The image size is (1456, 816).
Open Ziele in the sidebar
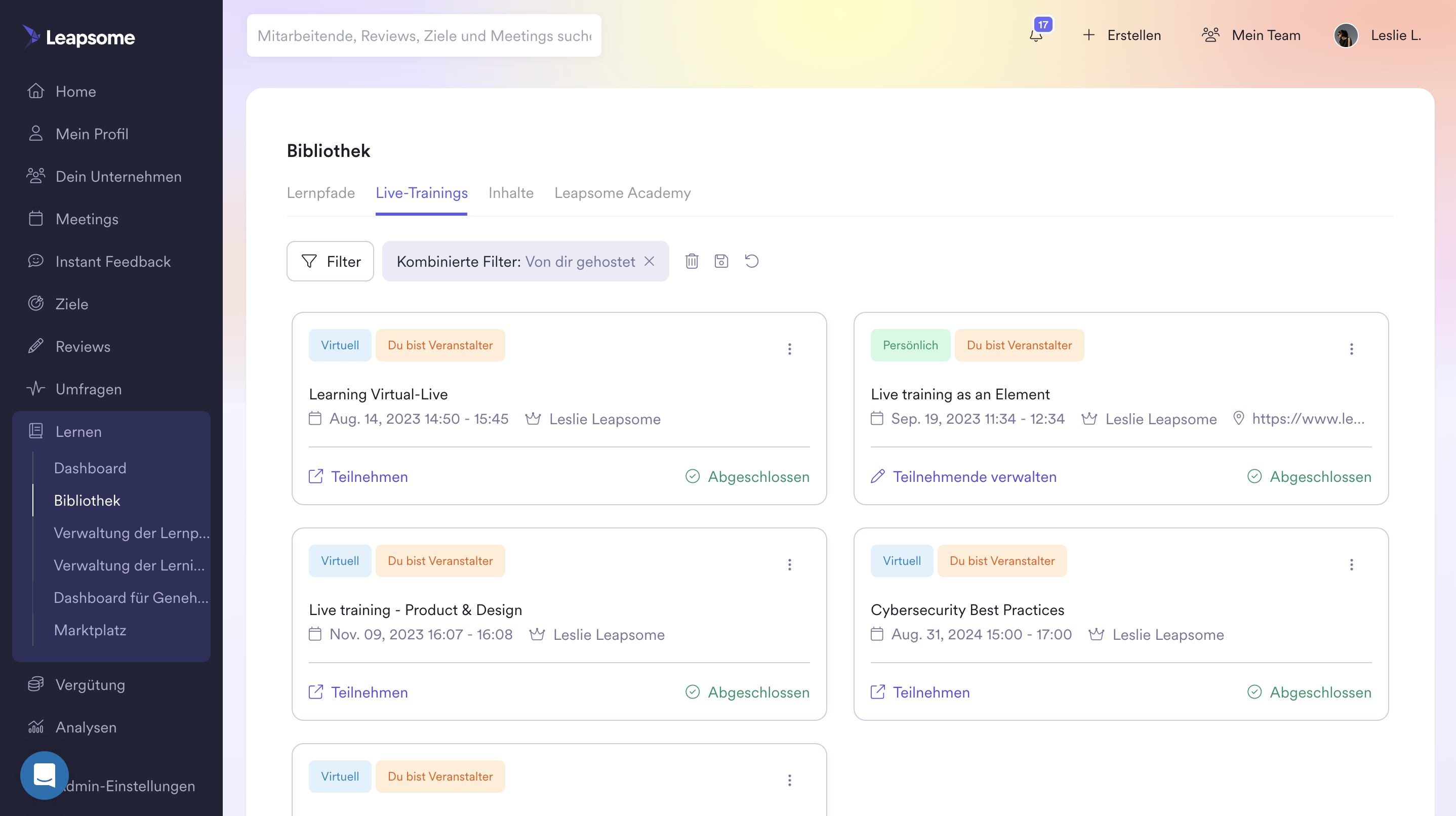coord(72,304)
